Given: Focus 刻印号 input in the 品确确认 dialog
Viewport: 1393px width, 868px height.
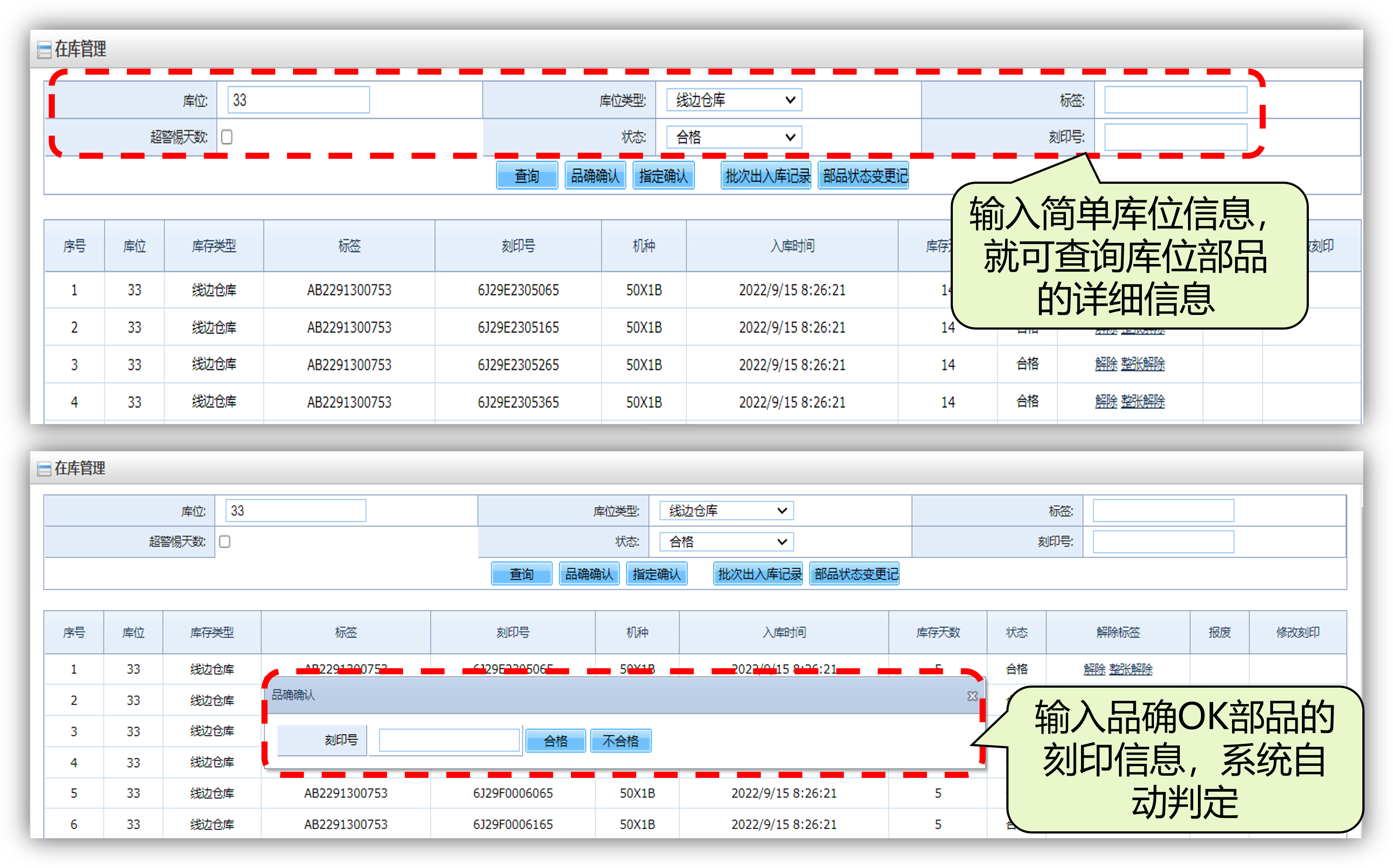Looking at the screenshot, I should click(449, 741).
